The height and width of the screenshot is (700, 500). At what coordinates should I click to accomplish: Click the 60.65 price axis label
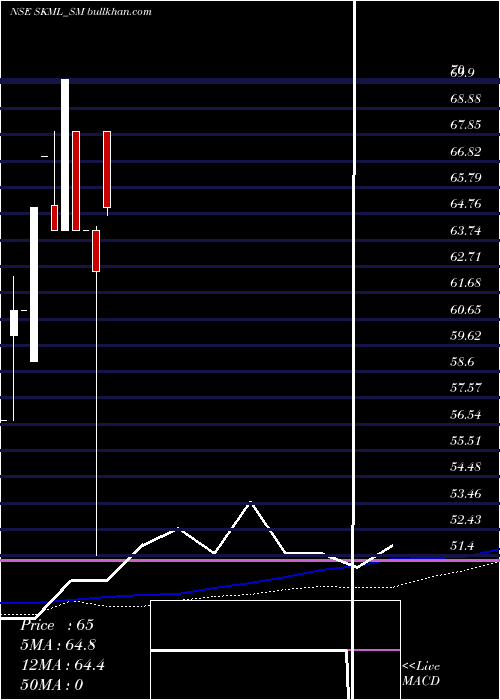click(x=466, y=309)
